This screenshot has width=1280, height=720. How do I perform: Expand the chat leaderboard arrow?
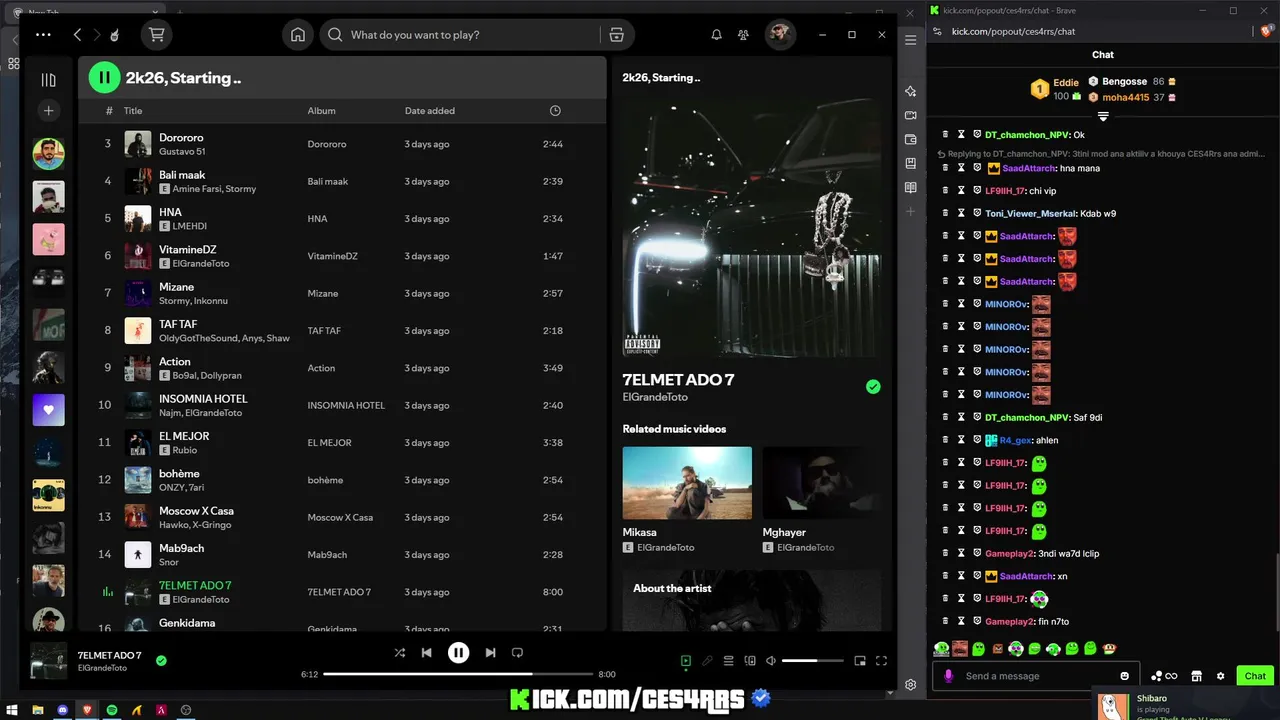click(1103, 117)
